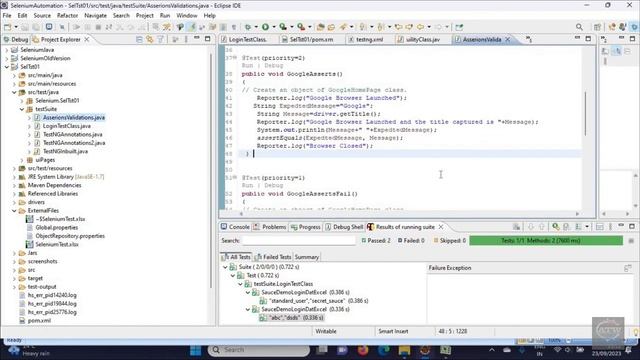Open the LoginTestClass editor tab
640x360 pixels.
pos(243,39)
